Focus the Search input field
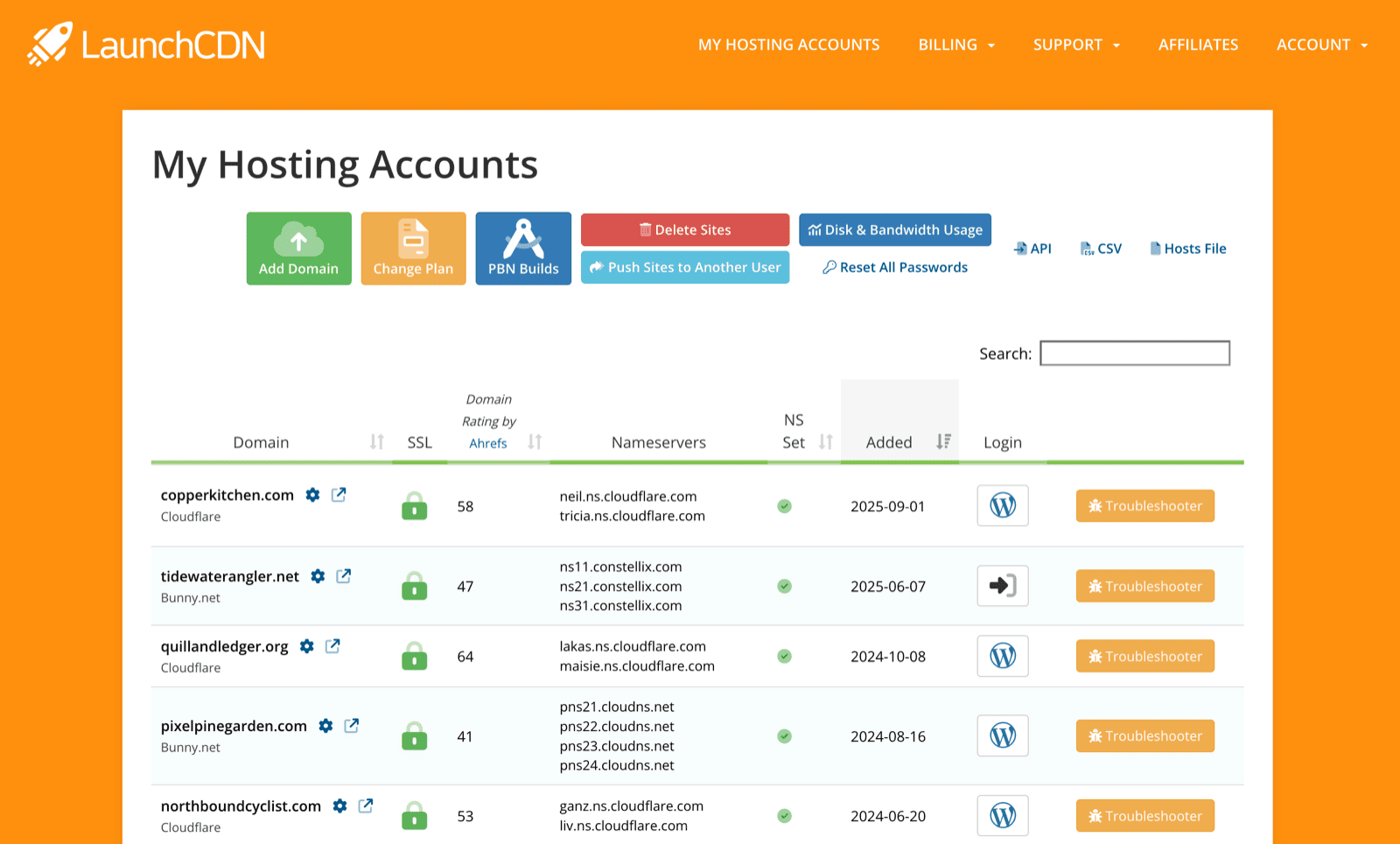This screenshot has height=844, width=1400. pos(1135,353)
